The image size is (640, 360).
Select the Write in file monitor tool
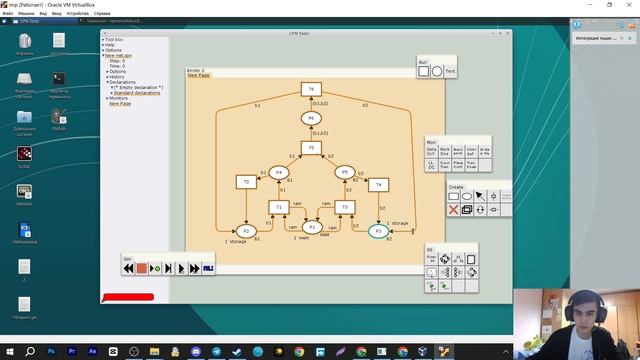pyautogui.click(x=485, y=152)
